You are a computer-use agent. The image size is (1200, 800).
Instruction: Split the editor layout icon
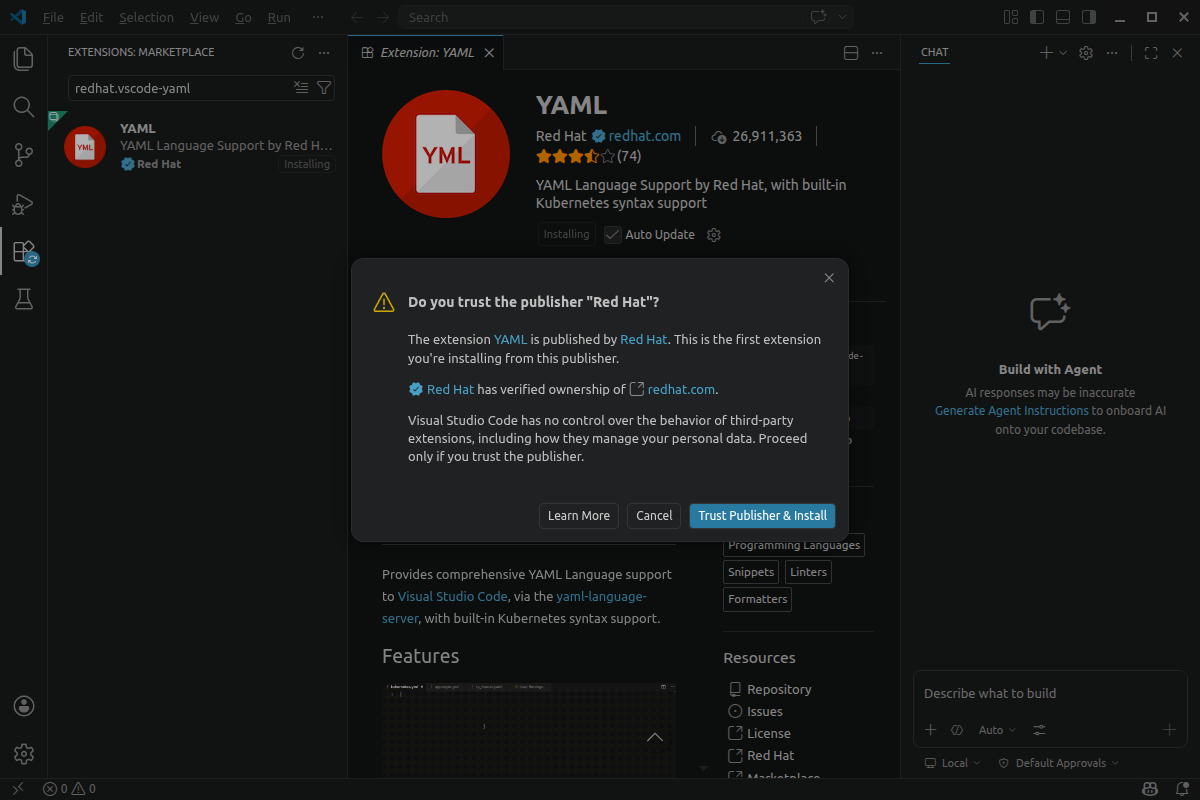tap(851, 53)
